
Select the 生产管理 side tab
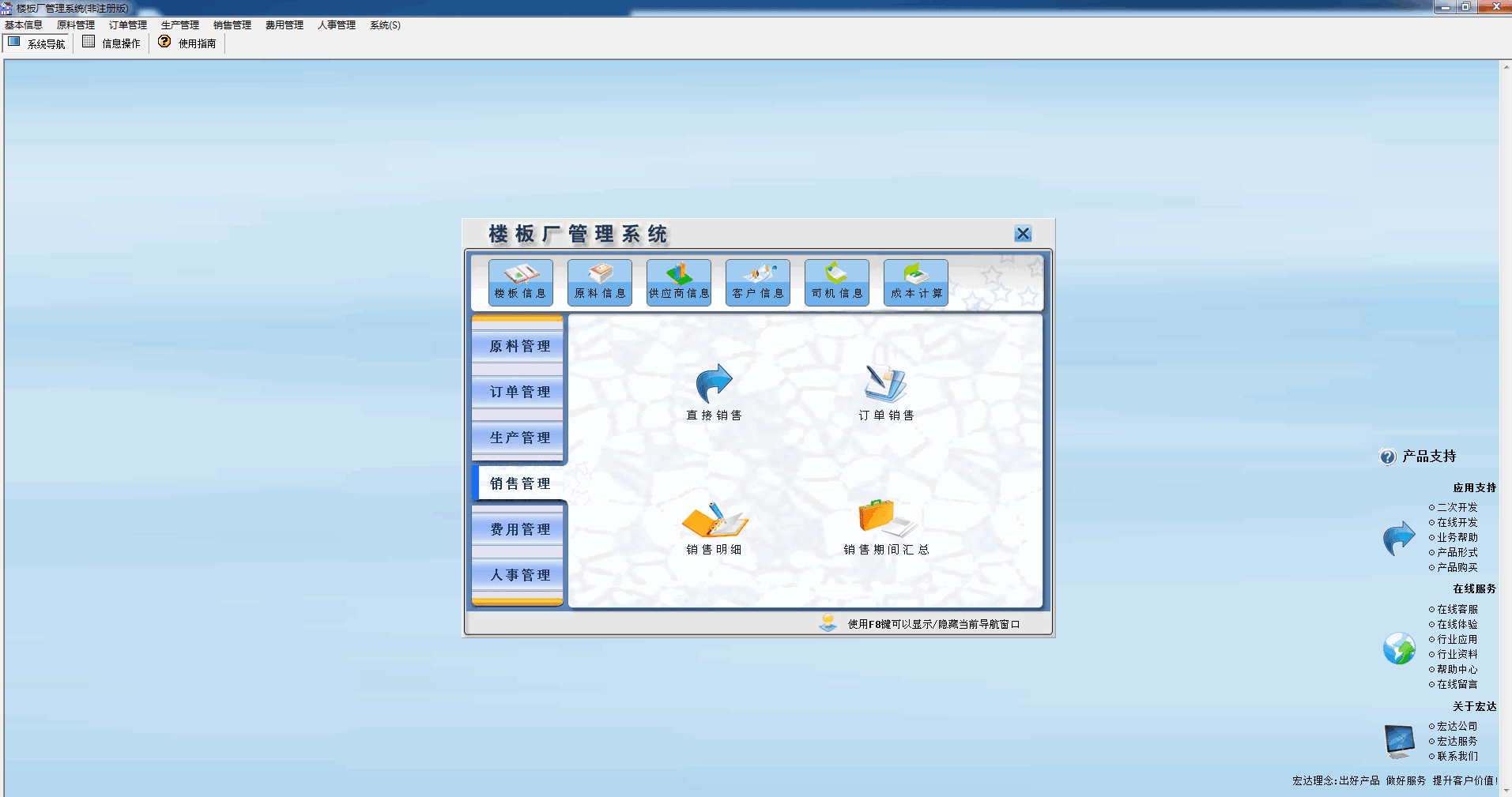tap(518, 438)
